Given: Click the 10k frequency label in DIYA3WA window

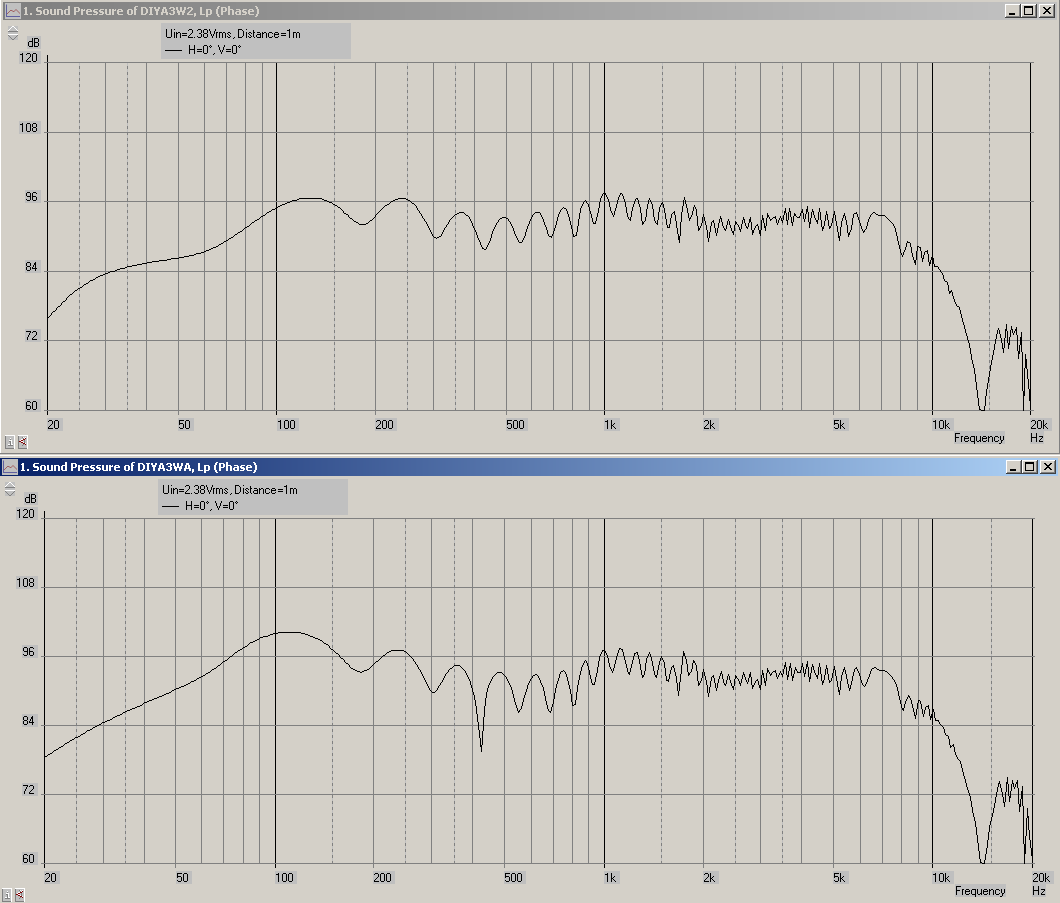Looking at the screenshot, I should click(941, 877).
